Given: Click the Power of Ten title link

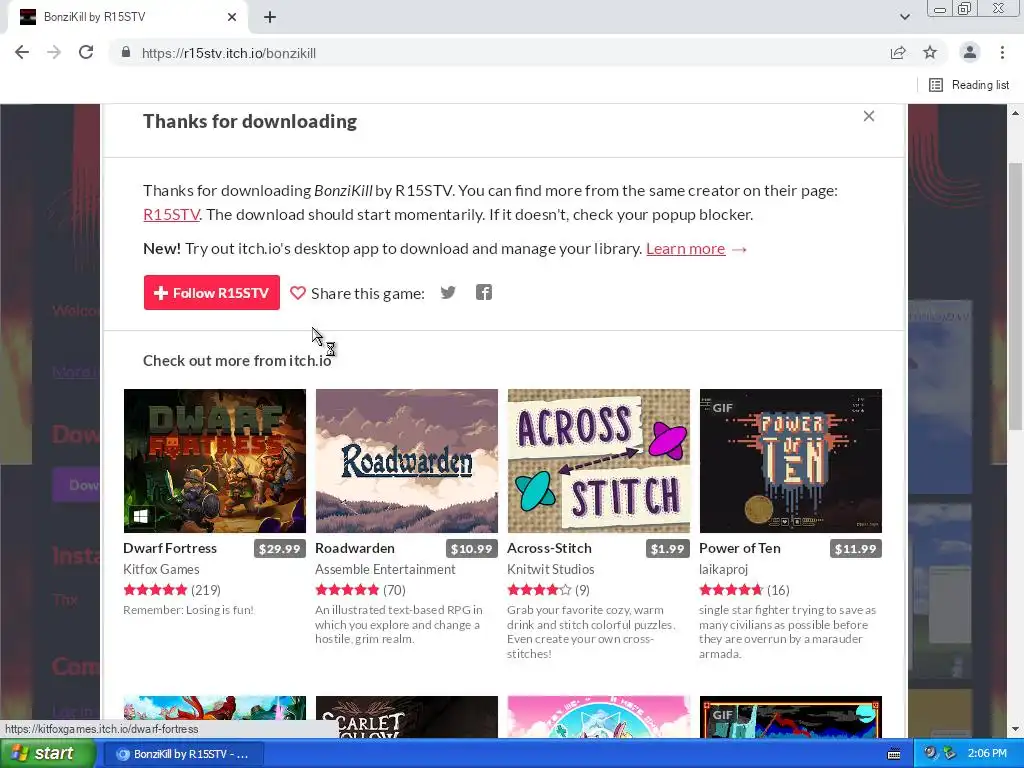Looking at the screenshot, I should (x=739, y=548).
